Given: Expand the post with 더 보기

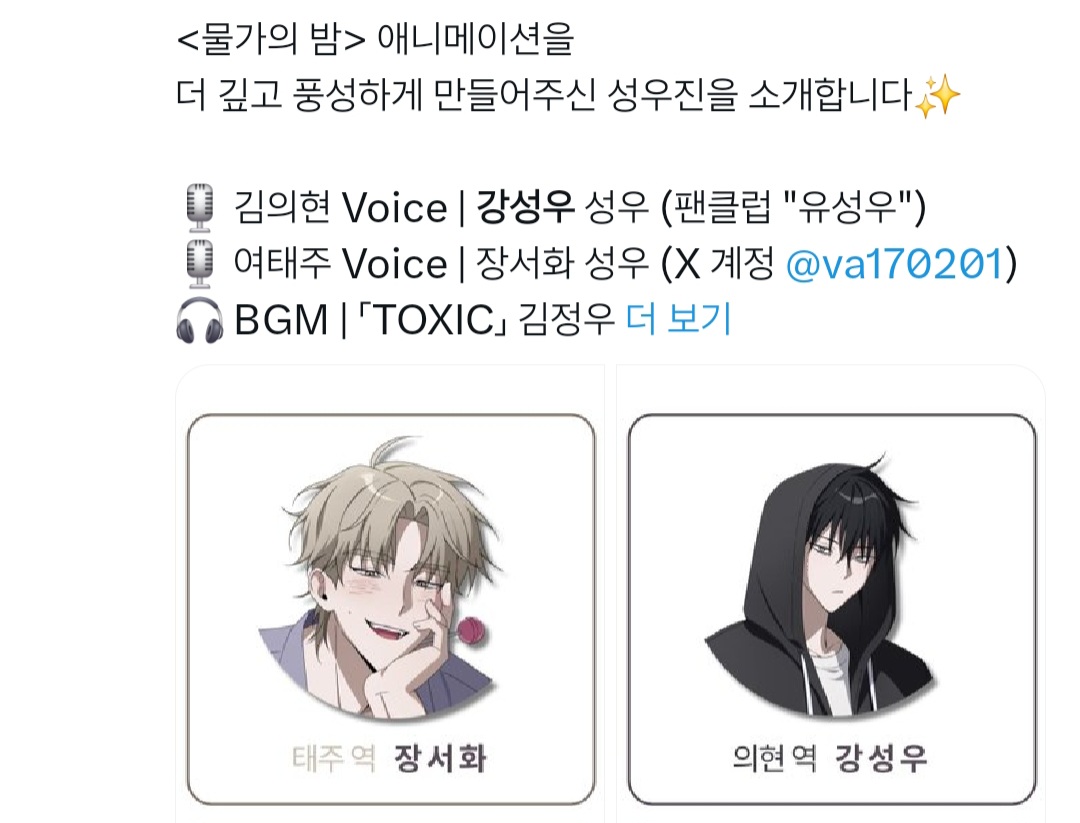Looking at the screenshot, I should pyautogui.click(x=678, y=319).
